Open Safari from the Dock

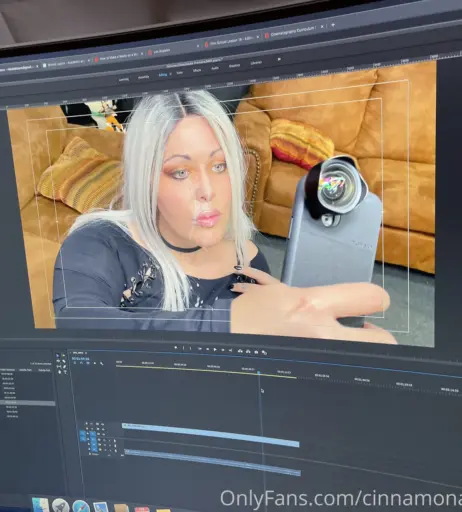click(x=81, y=507)
